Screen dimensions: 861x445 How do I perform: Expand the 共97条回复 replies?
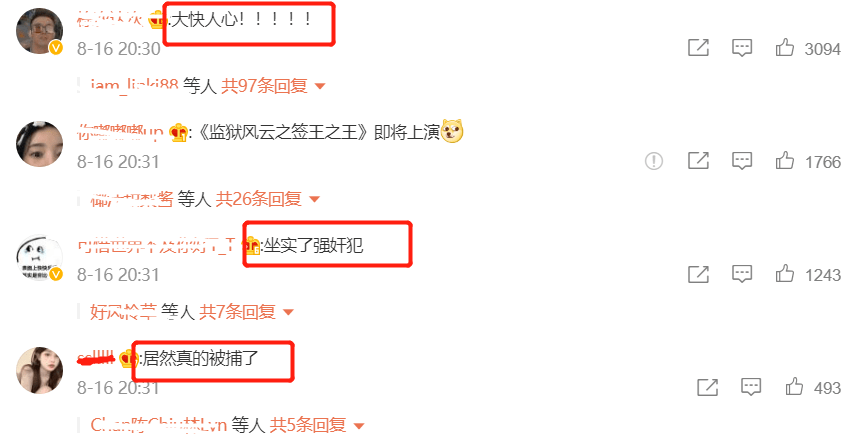coord(273,86)
